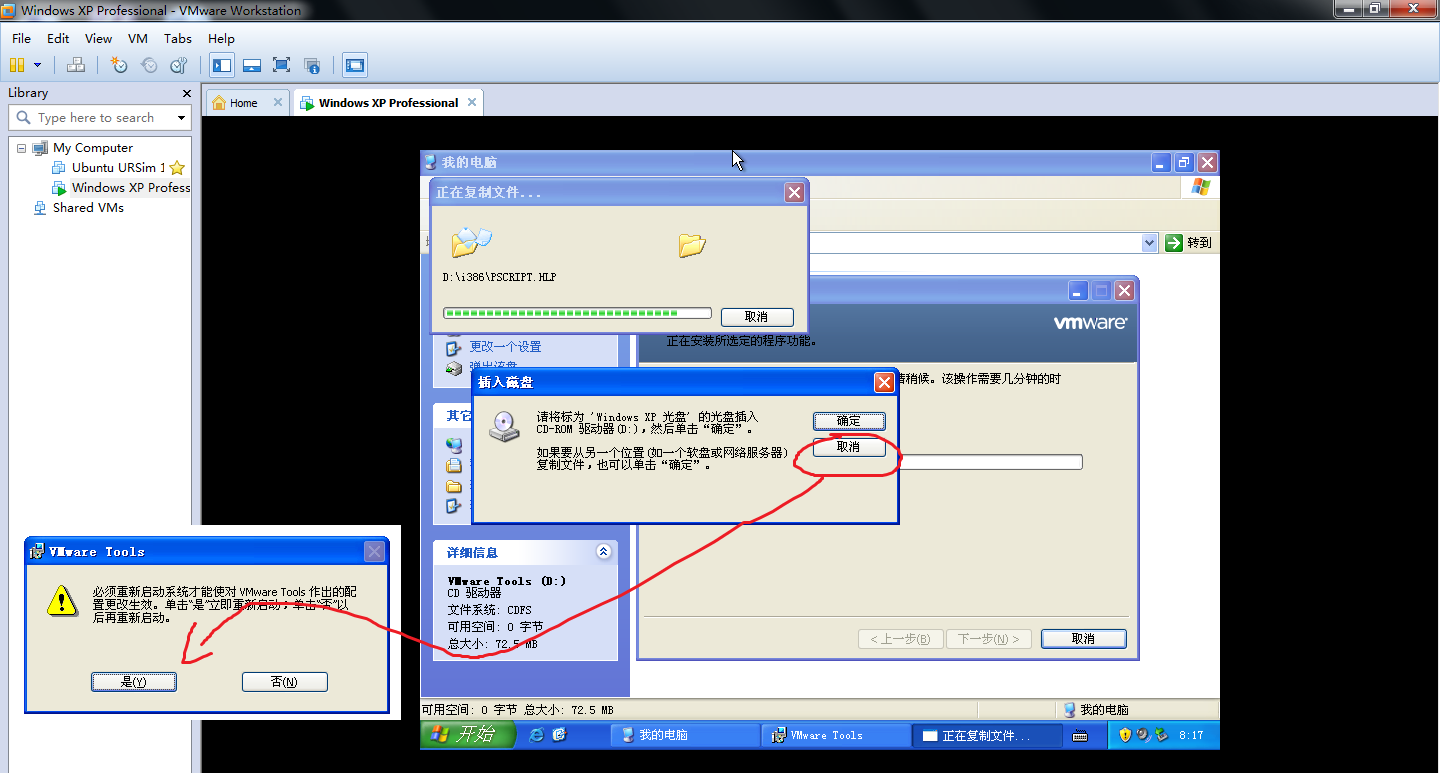Open the View menu
The image size is (1440, 773).
(98, 38)
